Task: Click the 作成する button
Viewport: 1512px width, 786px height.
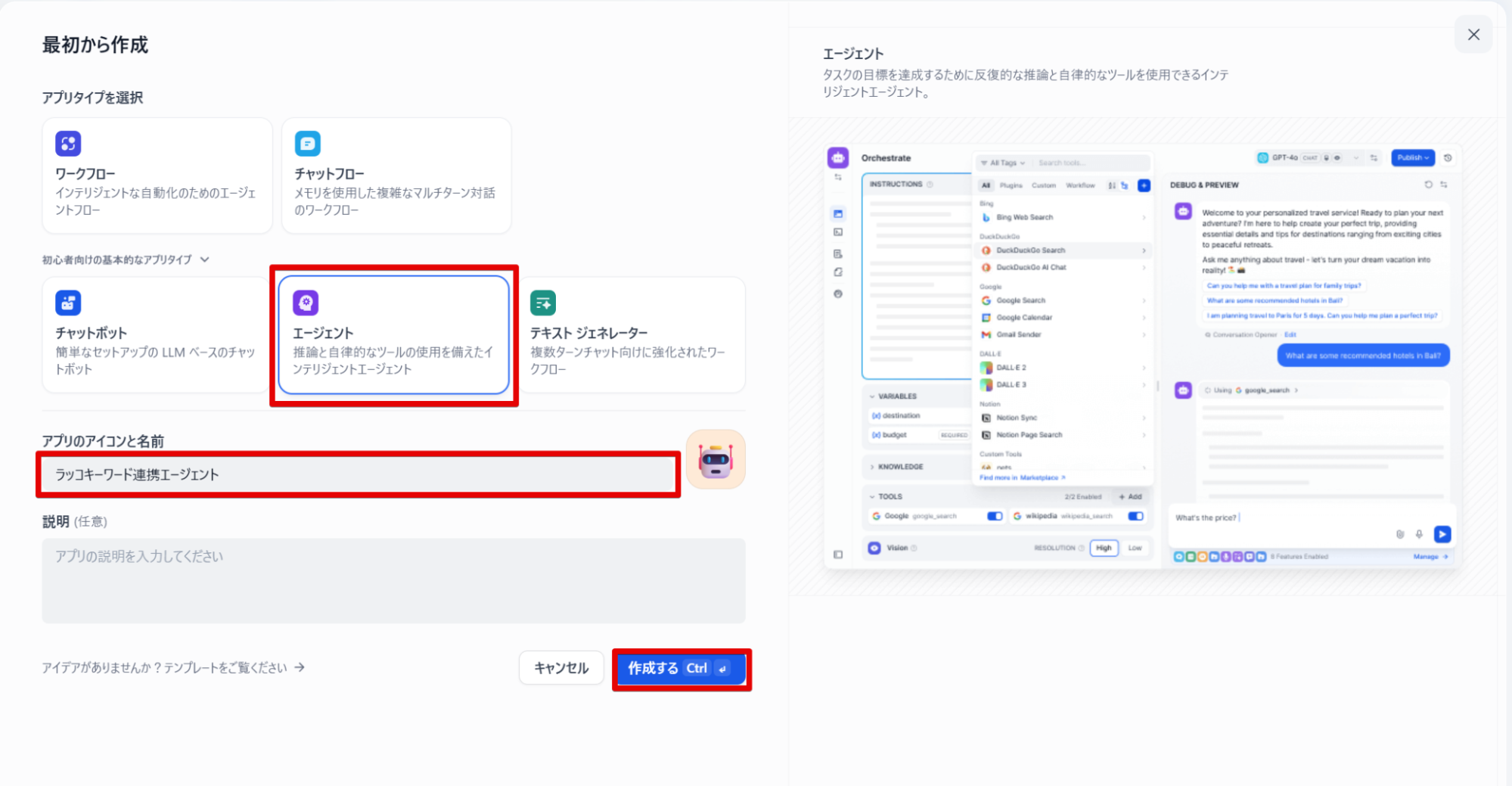Action: click(x=681, y=669)
